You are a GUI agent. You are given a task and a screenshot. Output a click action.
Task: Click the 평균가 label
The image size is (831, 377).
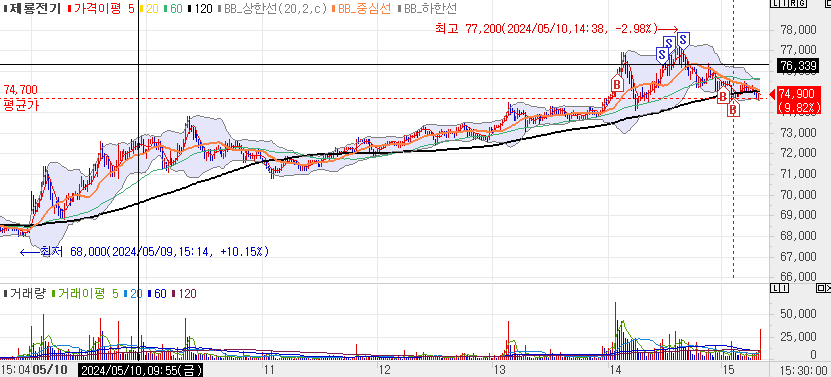21,105
